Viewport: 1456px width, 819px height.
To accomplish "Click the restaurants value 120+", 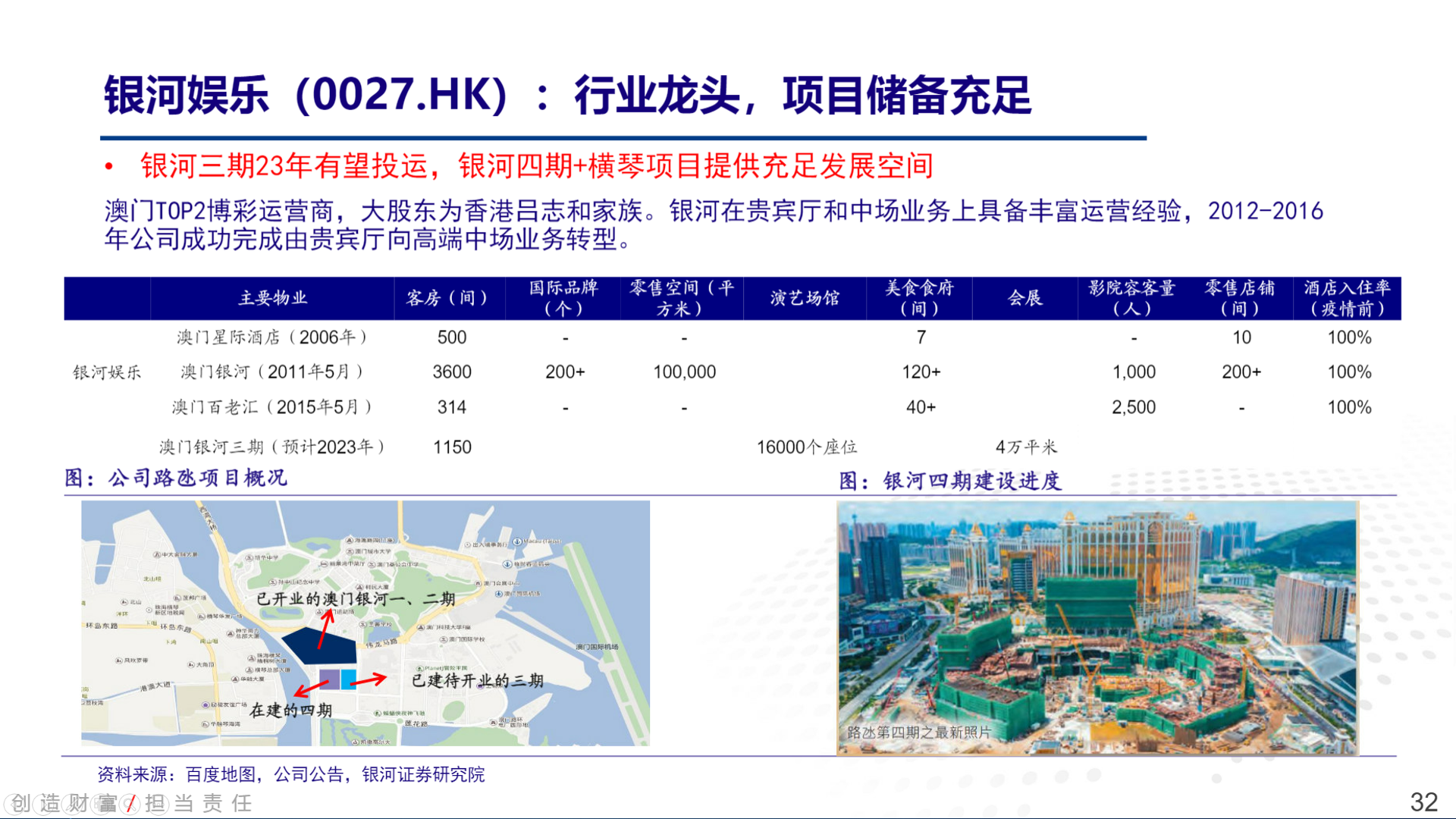I will [x=921, y=372].
